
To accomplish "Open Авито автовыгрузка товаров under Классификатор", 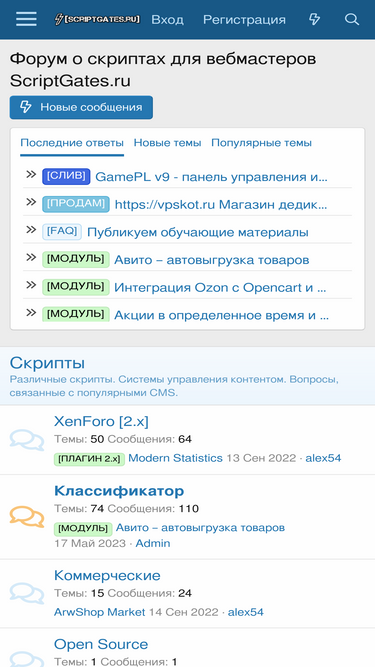I will (200, 528).
